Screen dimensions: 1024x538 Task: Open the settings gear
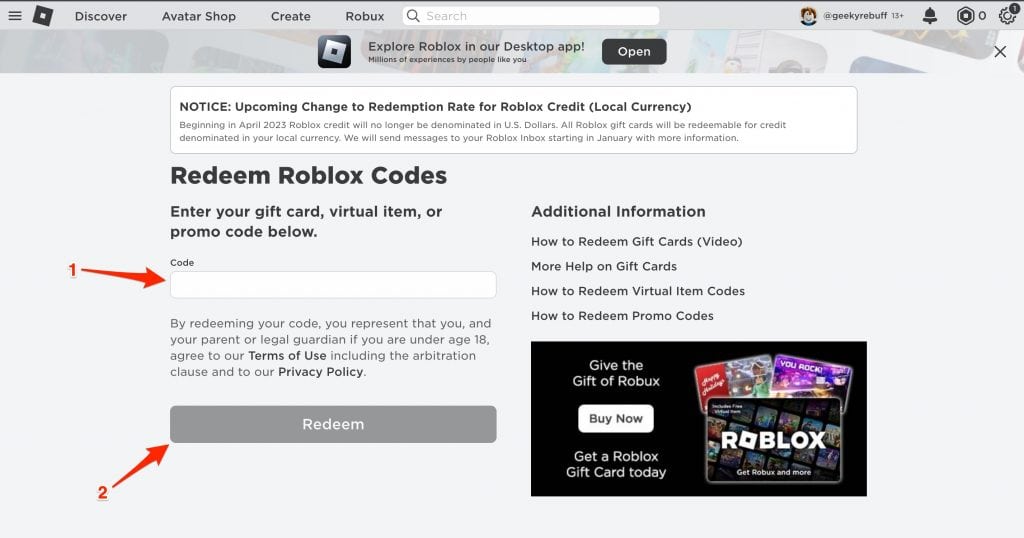[x=1008, y=16]
